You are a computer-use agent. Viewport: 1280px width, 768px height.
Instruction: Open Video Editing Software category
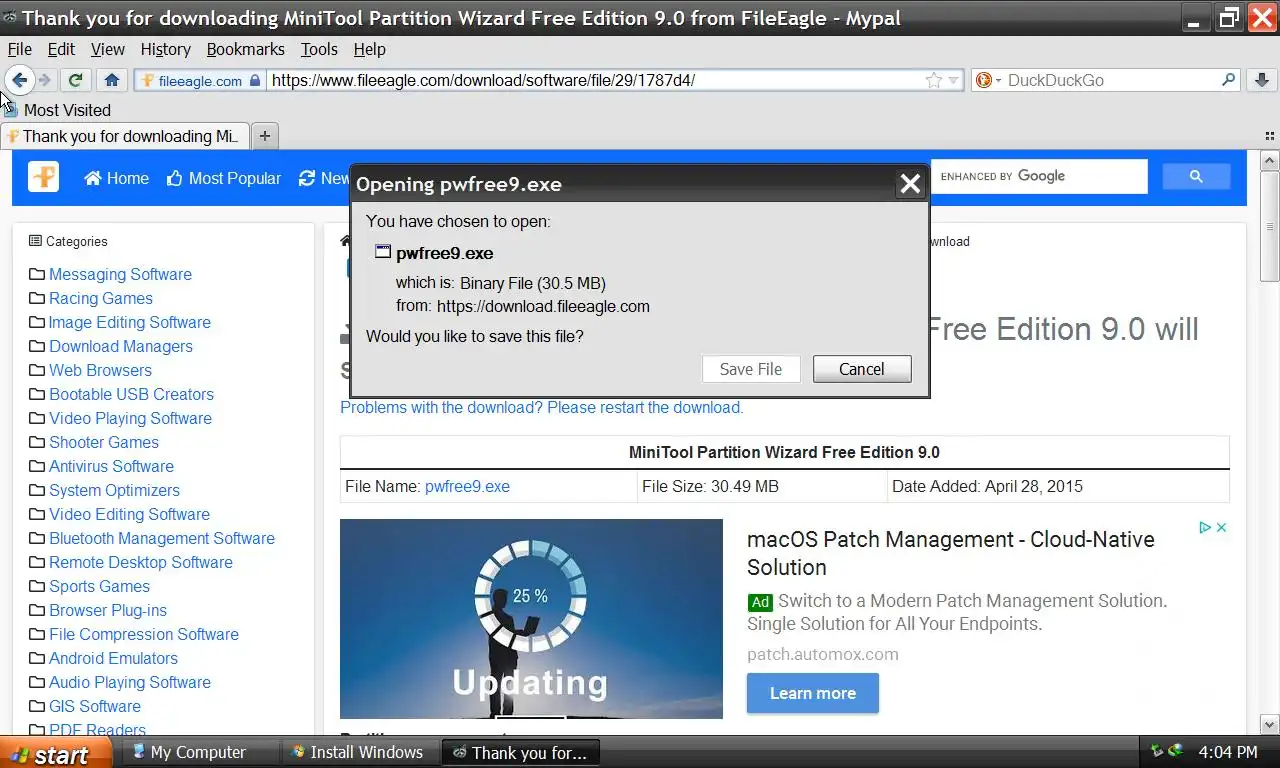(x=129, y=514)
